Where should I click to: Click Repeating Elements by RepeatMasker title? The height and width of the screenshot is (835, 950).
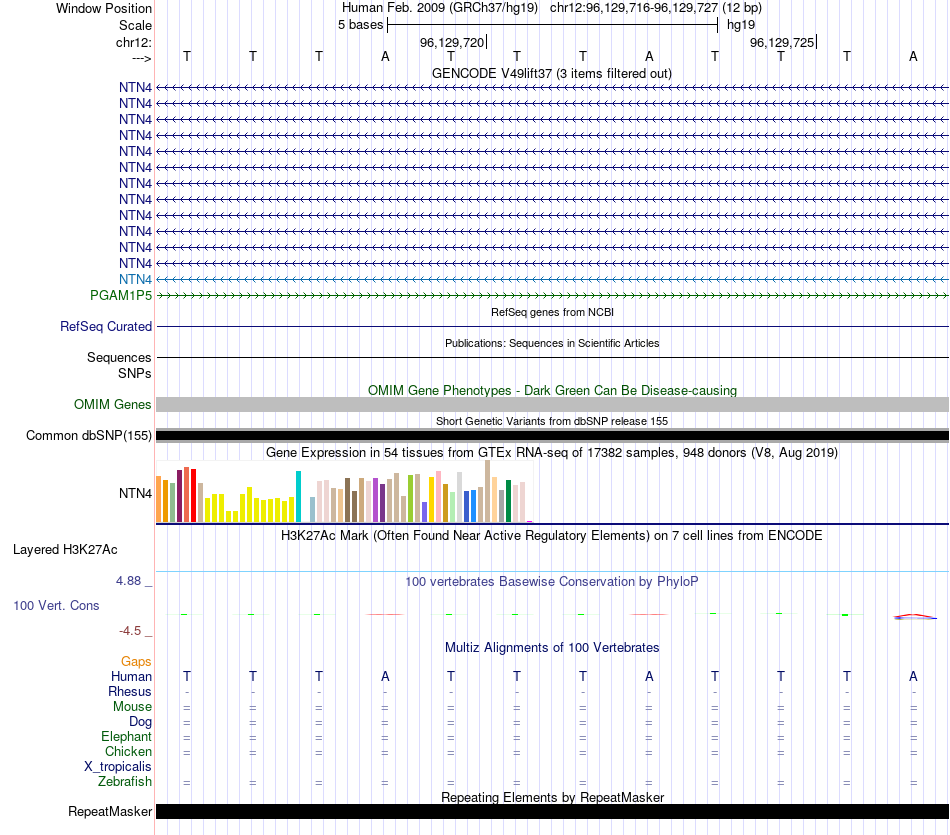click(x=552, y=797)
